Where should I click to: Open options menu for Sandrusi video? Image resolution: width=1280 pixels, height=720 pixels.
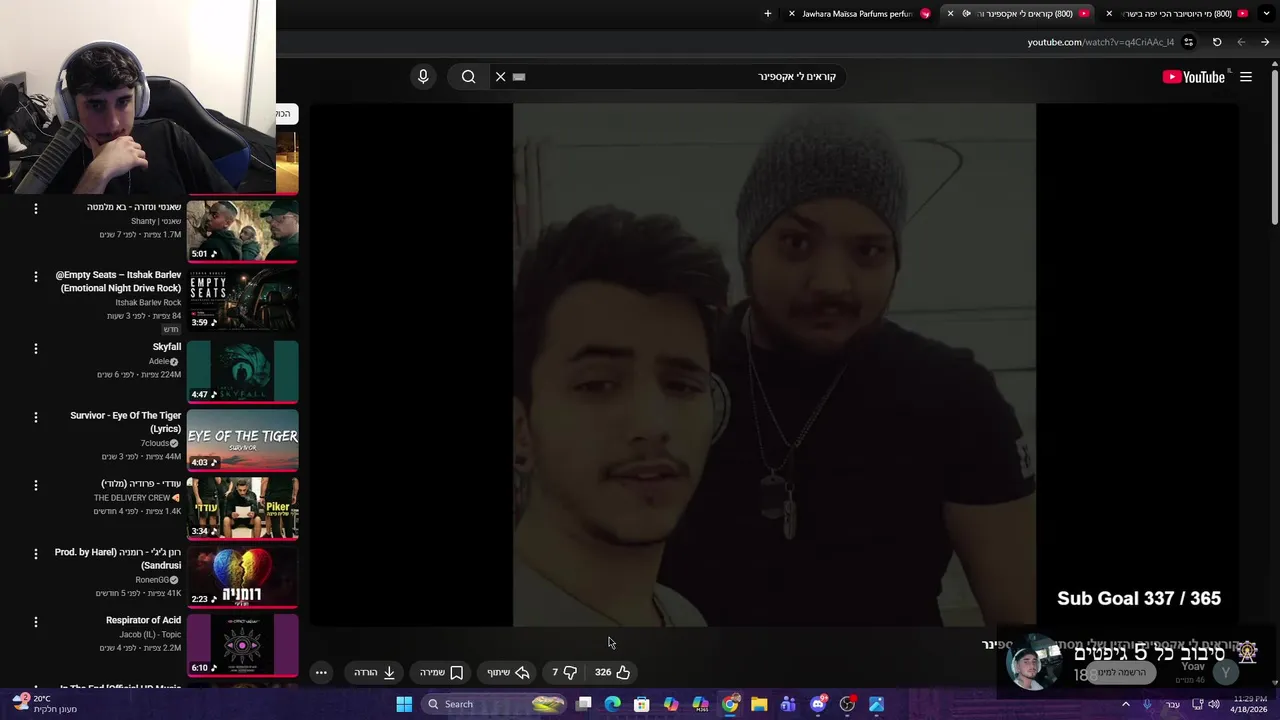36,553
